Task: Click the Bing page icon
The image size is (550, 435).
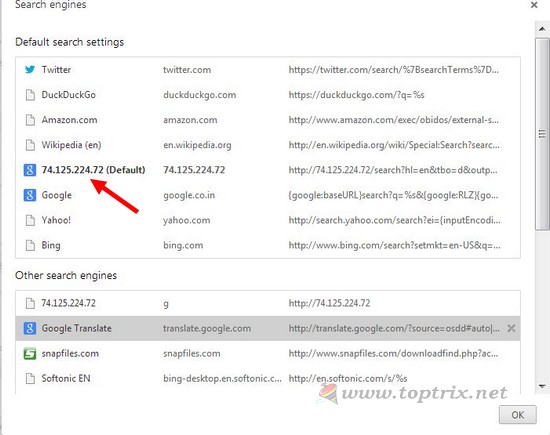Action: coord(30,245)
